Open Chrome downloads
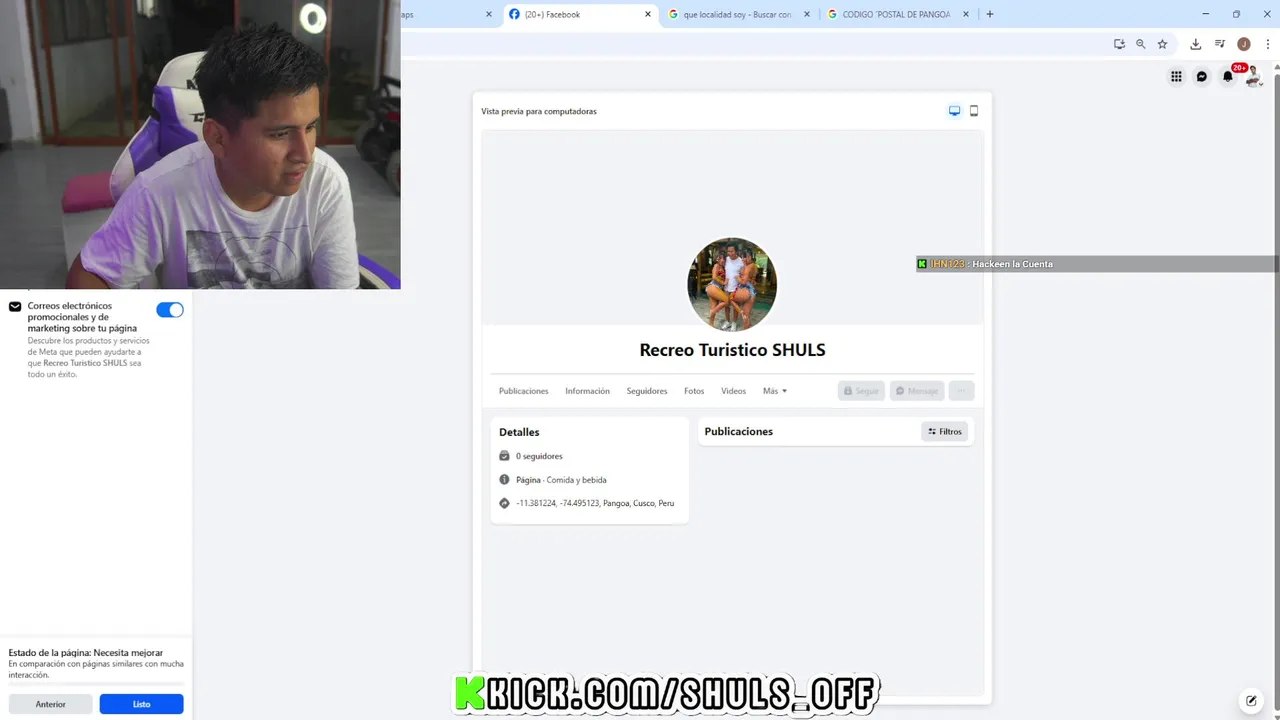This screenshot has height=720, width=1280. tap(1195, 44)
